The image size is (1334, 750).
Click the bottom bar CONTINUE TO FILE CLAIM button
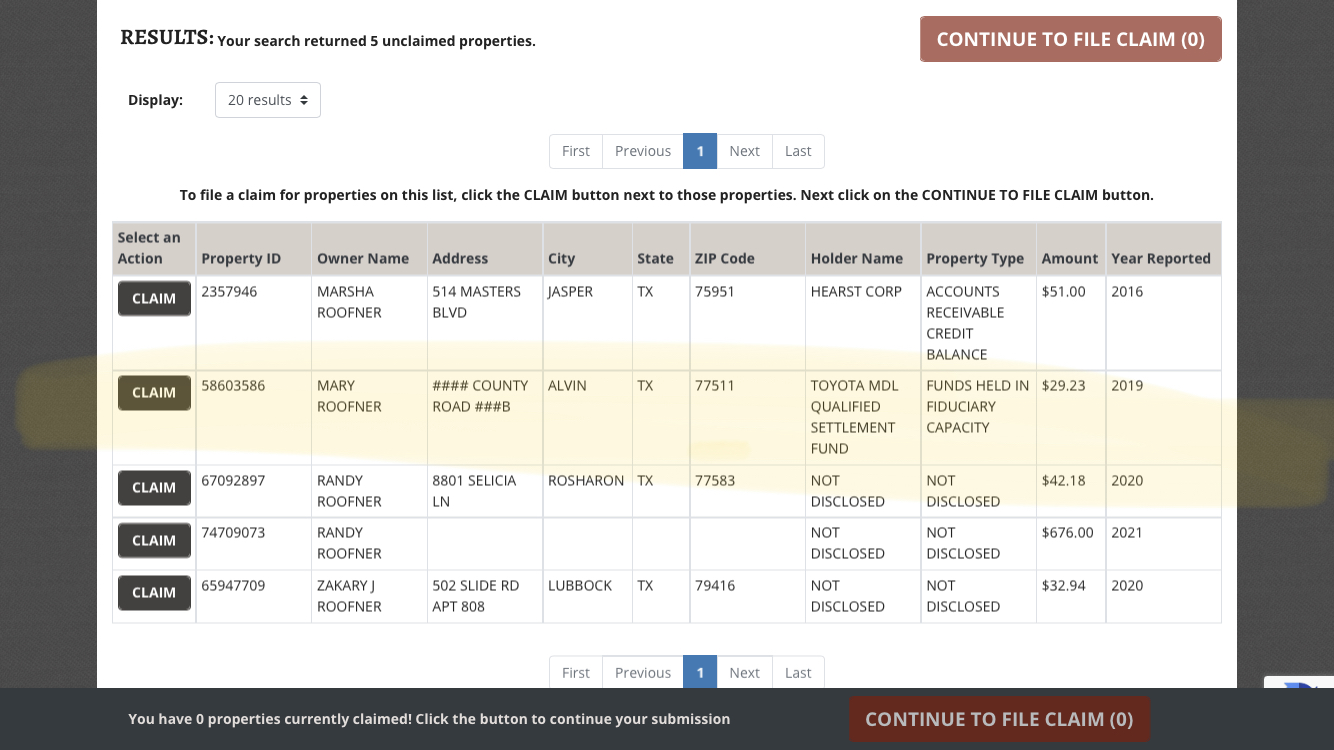tap(999, 719)
